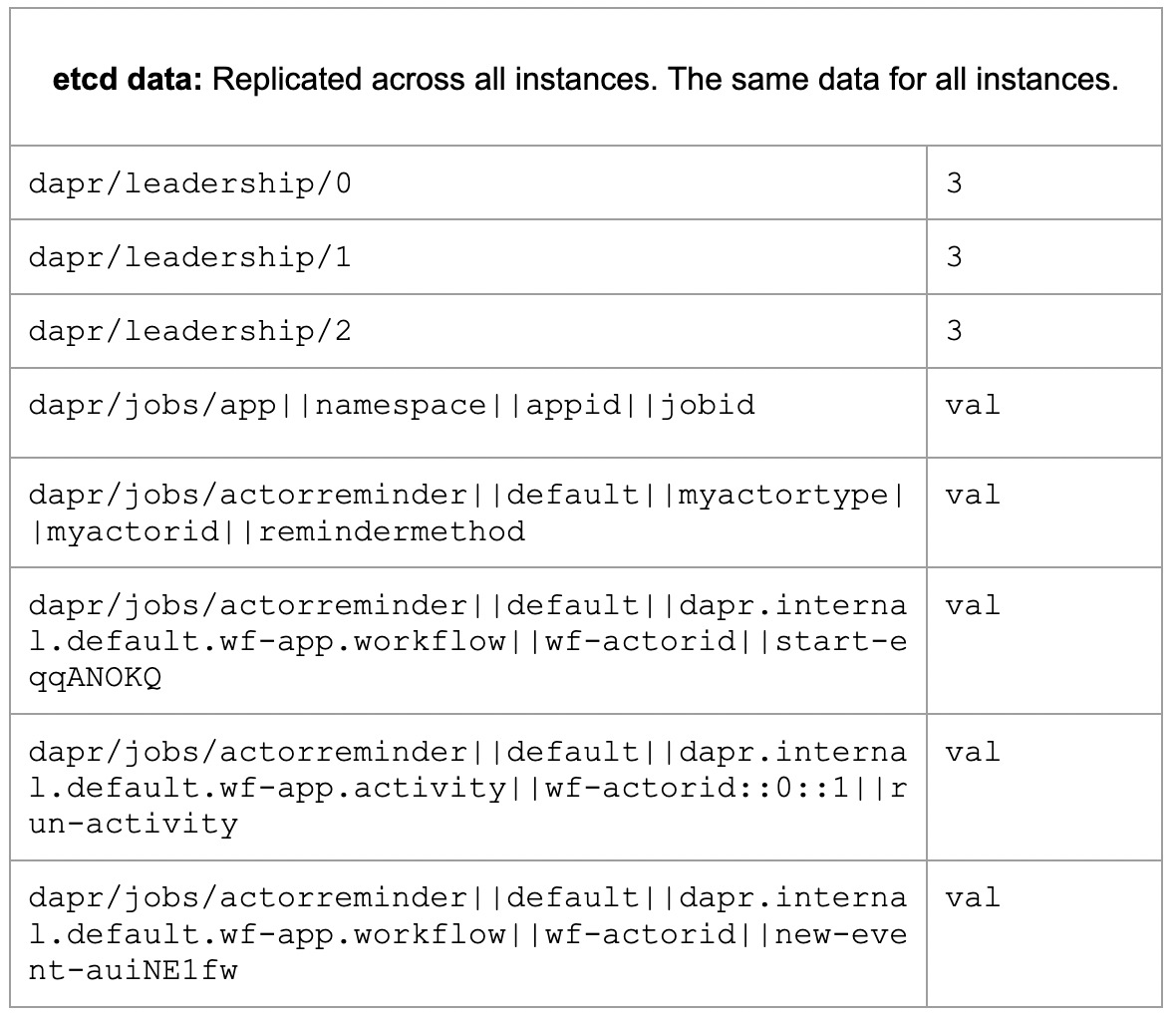Viewport: 1176px width, 1019px height.
Task: Click val beside the start-eqqANOKQ workflow key
Action: (x=972, y=605)
